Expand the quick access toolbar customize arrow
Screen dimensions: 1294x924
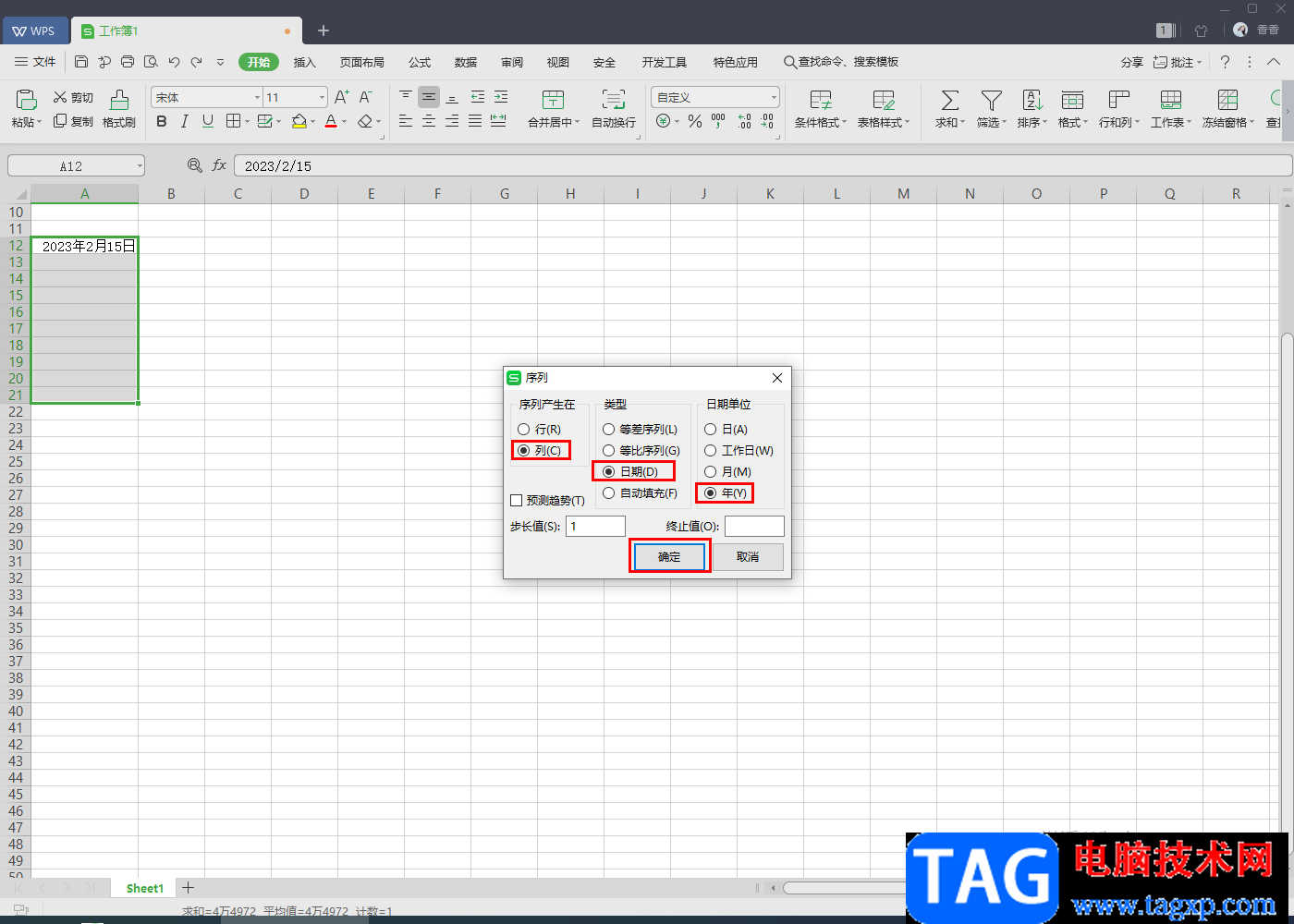point(220,62)
